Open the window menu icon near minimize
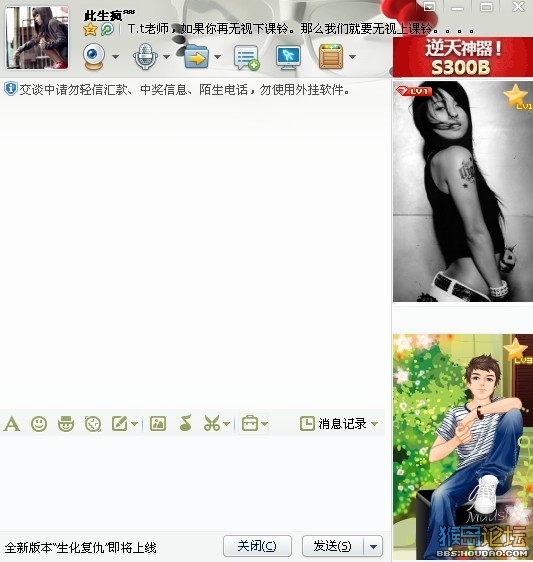Image resolution: width=533 pixels, height=562 pixels. [429, 6]
